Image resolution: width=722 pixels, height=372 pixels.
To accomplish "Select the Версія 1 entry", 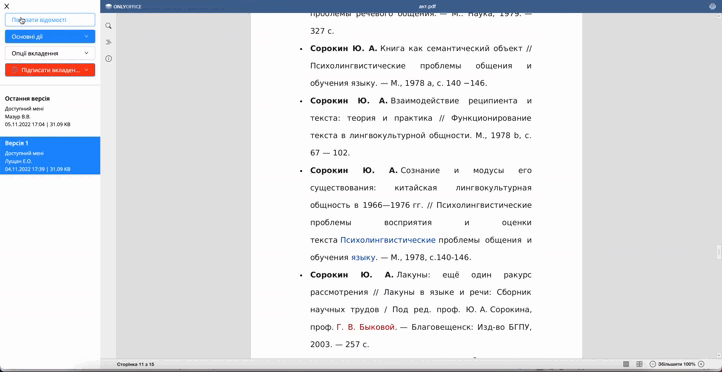I will (x=50, y=156).
